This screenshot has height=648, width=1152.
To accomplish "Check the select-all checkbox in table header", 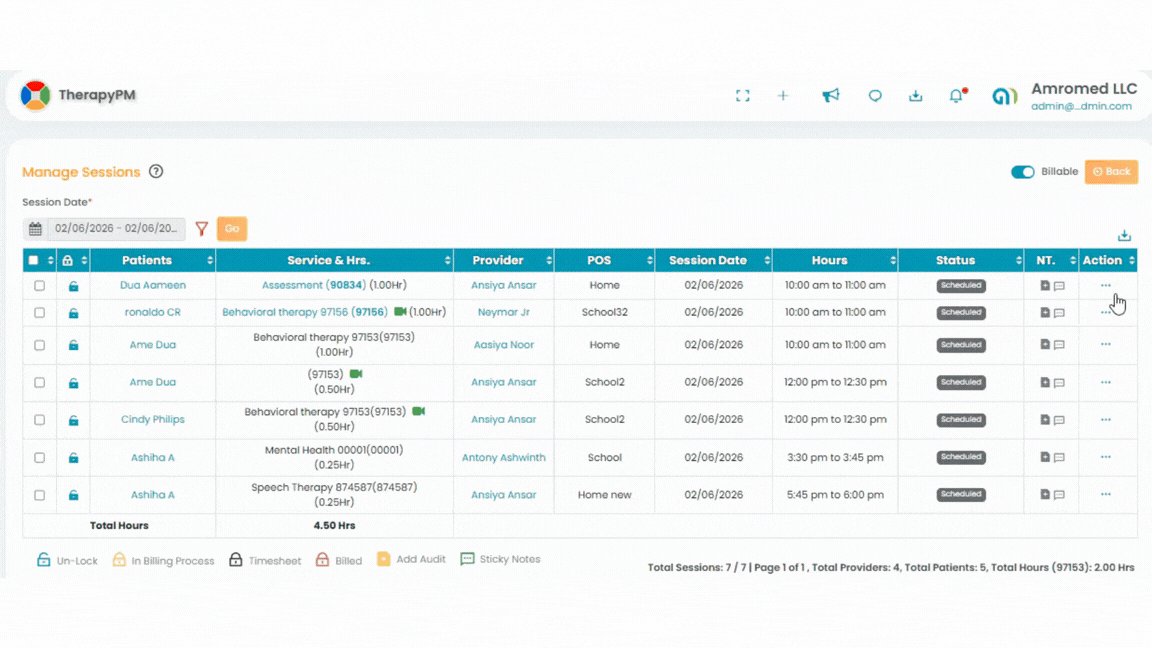I will coord(34,261).
